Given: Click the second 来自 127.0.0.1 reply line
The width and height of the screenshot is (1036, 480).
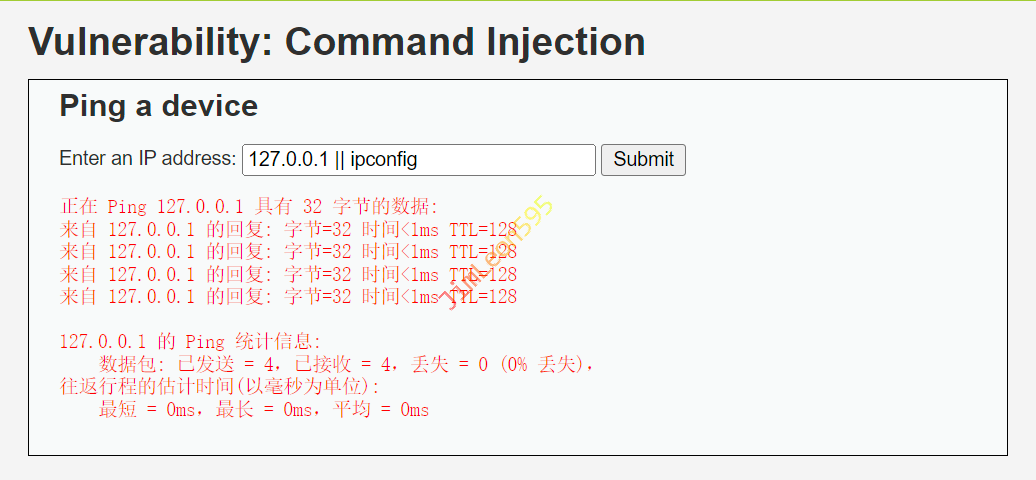Looking at the screenshot, I should pyautogui.click(x=288, y=251).
